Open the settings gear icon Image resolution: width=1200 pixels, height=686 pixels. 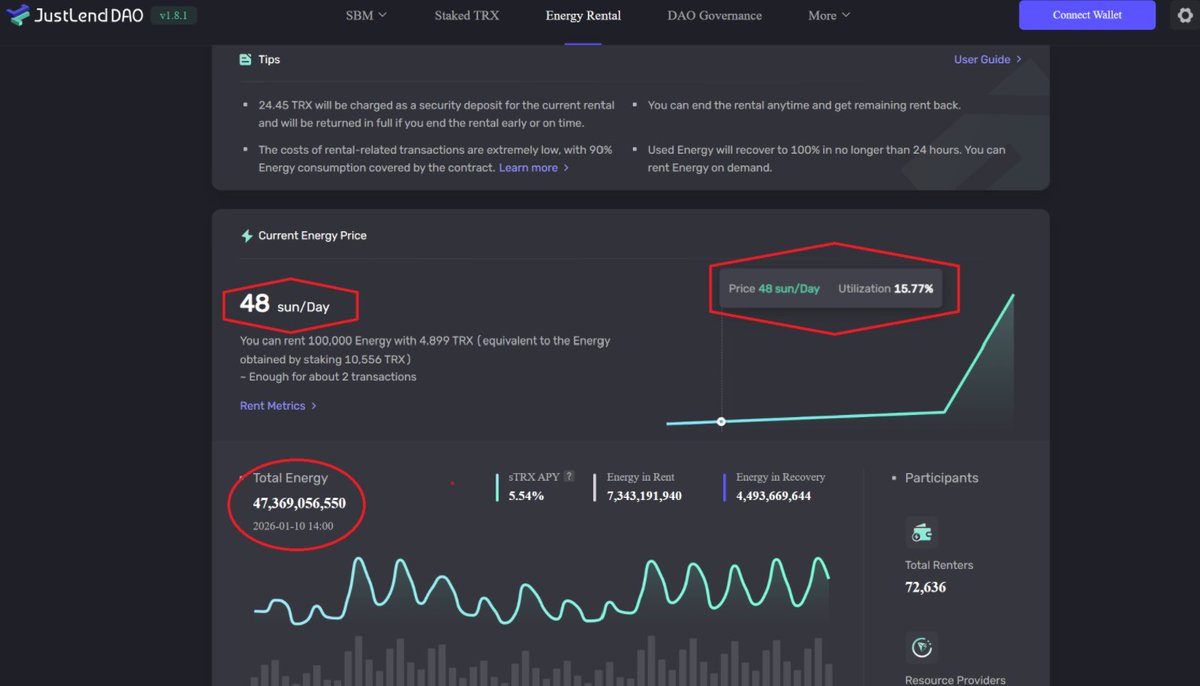1185,15
